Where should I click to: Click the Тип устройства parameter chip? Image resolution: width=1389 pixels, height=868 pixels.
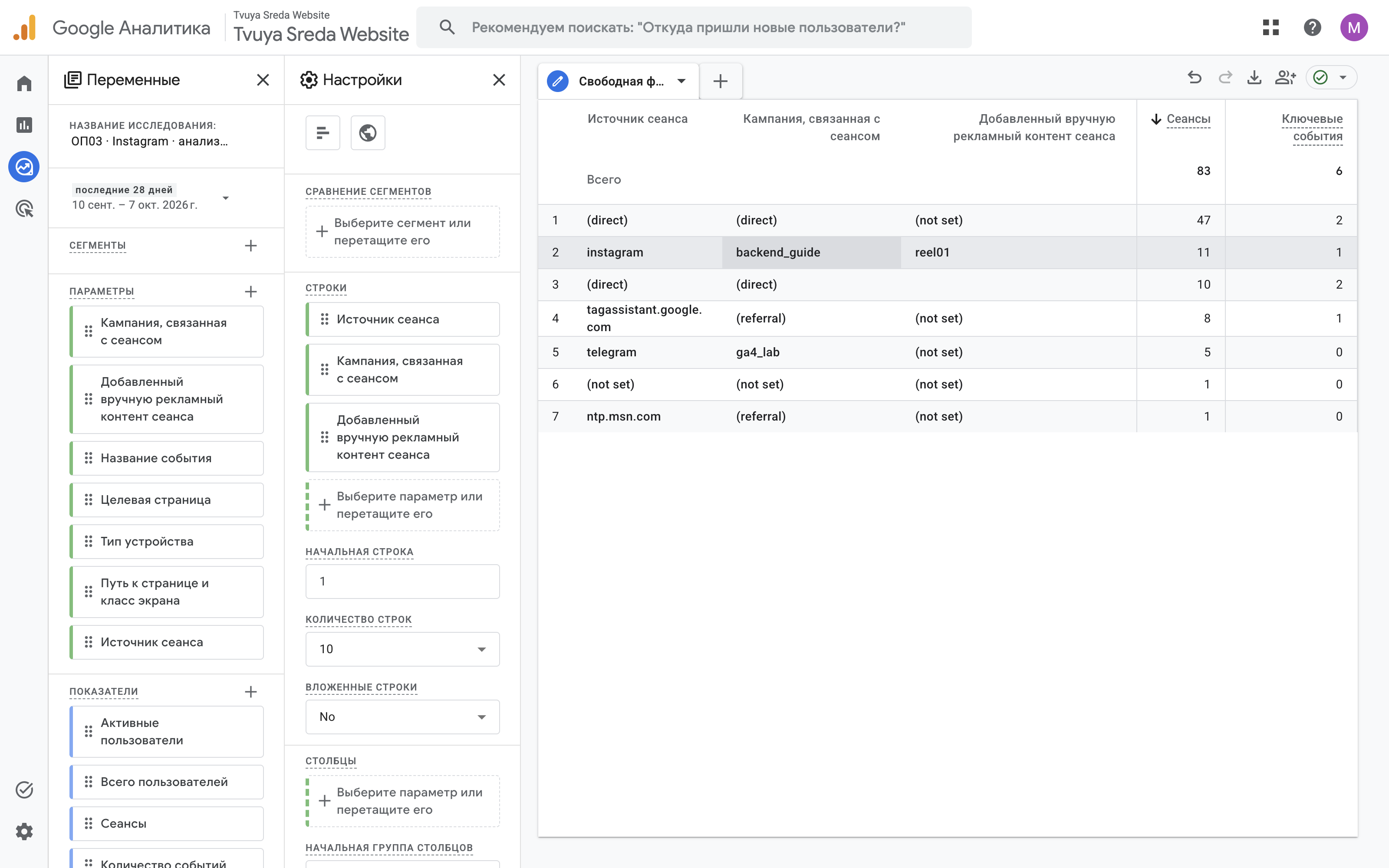[166, 541]
